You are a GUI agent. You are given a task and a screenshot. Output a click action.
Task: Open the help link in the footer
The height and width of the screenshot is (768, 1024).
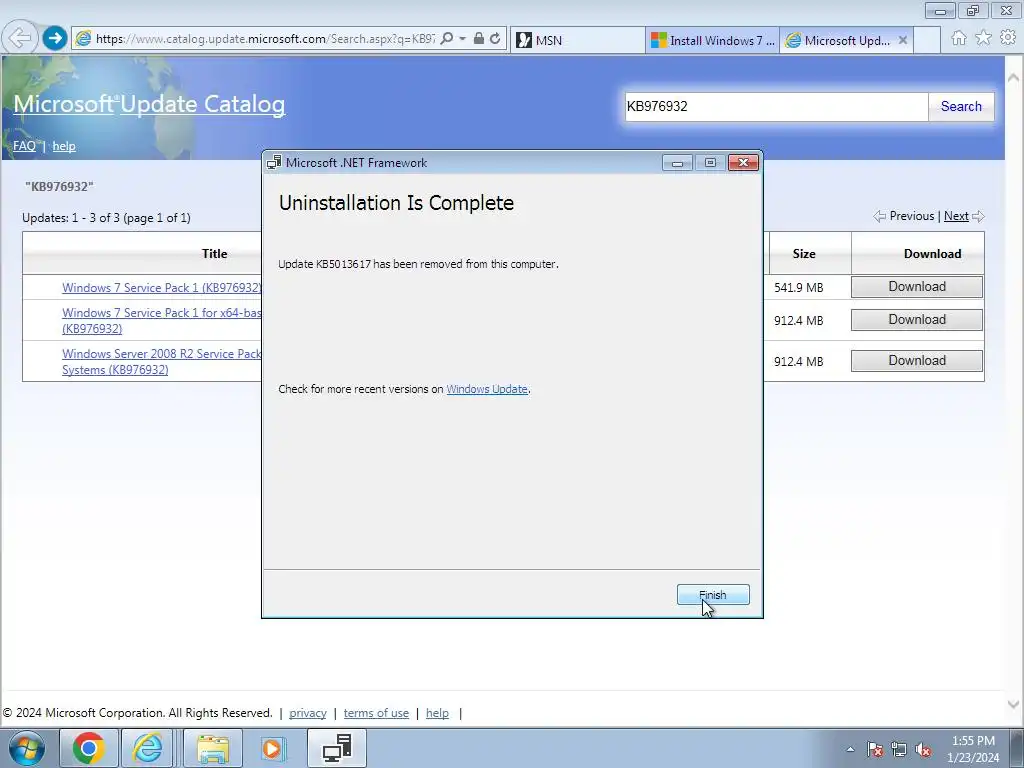coord(438,713)
